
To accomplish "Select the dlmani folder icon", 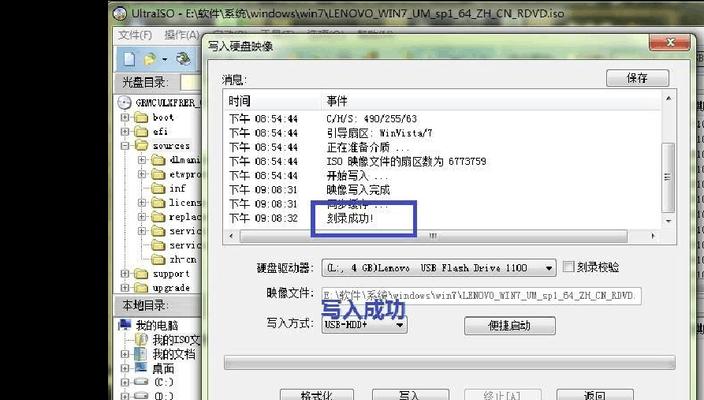I will (x=158, y=160).
